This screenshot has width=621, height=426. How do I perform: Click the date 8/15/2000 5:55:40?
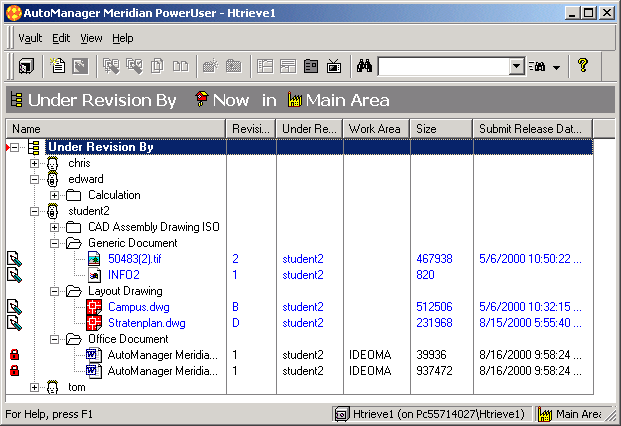tap(530, 323)
